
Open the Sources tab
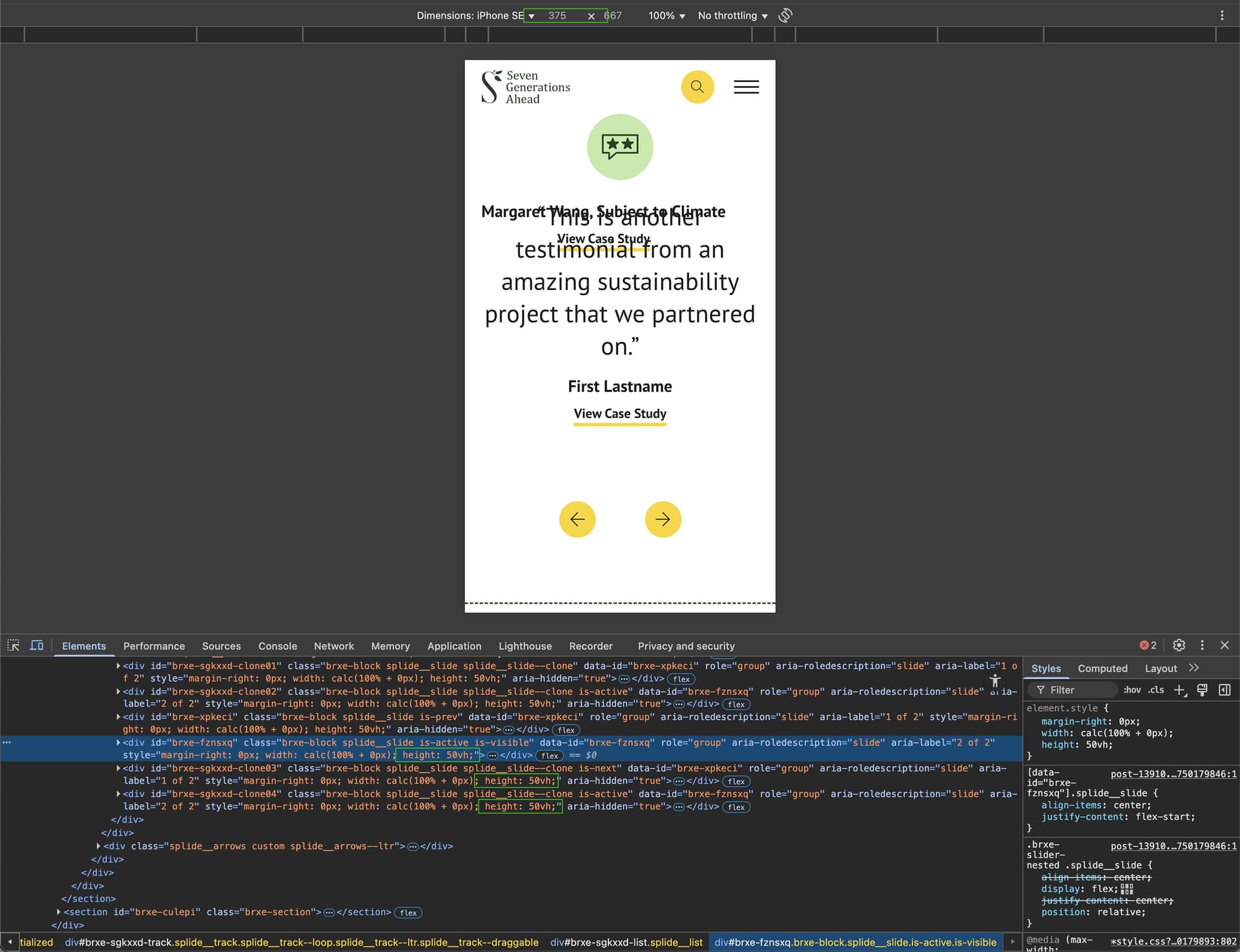(x=222, y=646)
